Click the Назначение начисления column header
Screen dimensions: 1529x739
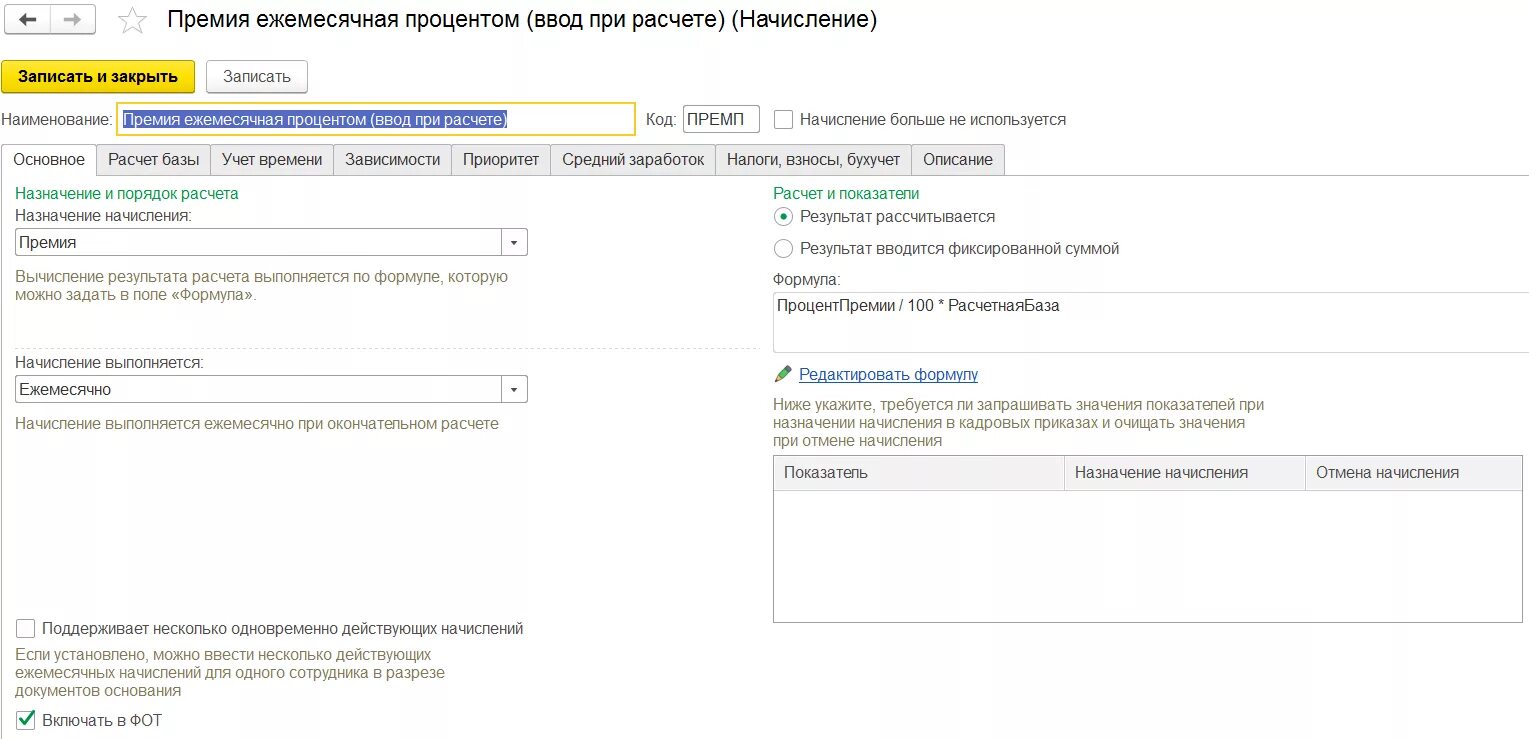point(1185,473)
